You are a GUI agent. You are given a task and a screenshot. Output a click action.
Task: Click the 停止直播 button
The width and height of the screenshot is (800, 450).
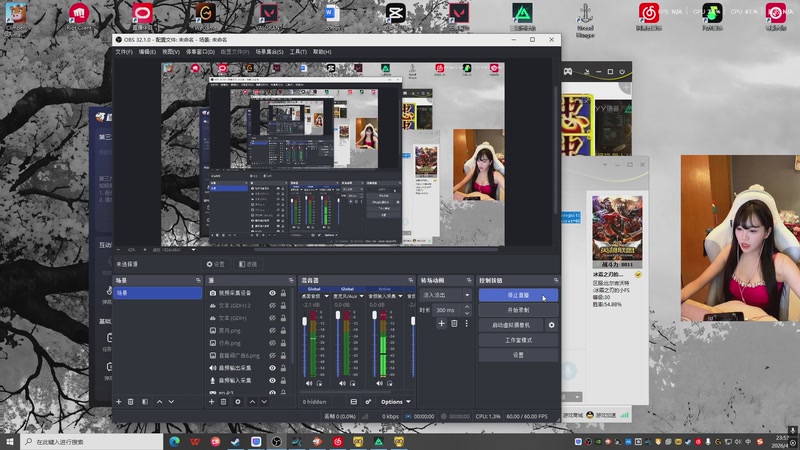click(517, 295)
